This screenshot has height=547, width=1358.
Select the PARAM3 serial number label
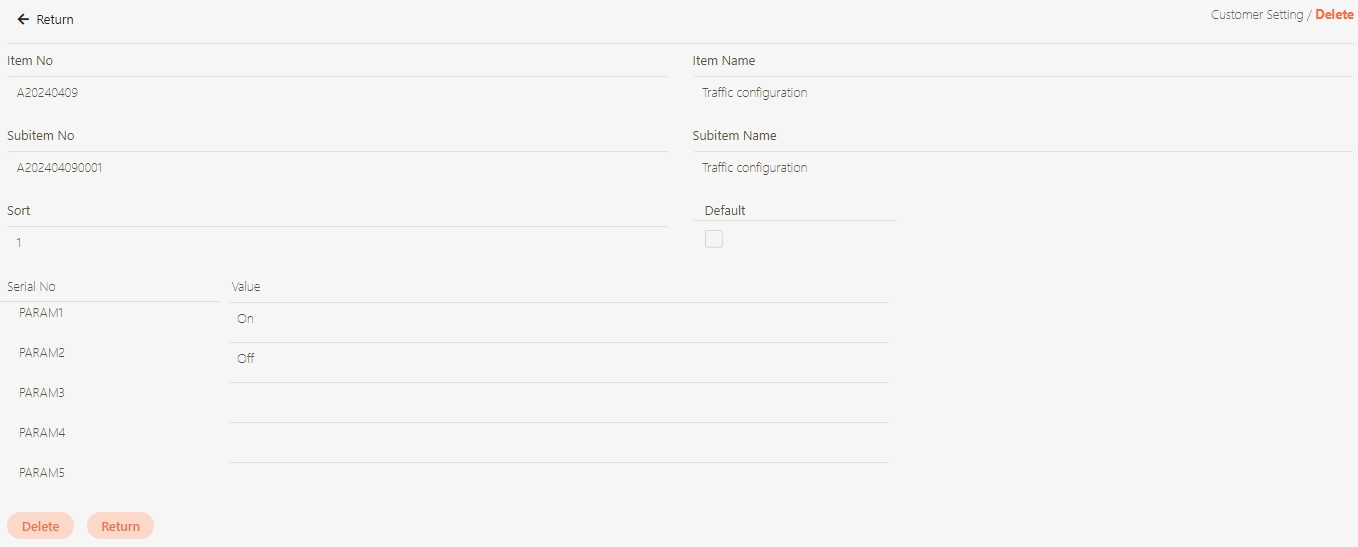[41, 393]
